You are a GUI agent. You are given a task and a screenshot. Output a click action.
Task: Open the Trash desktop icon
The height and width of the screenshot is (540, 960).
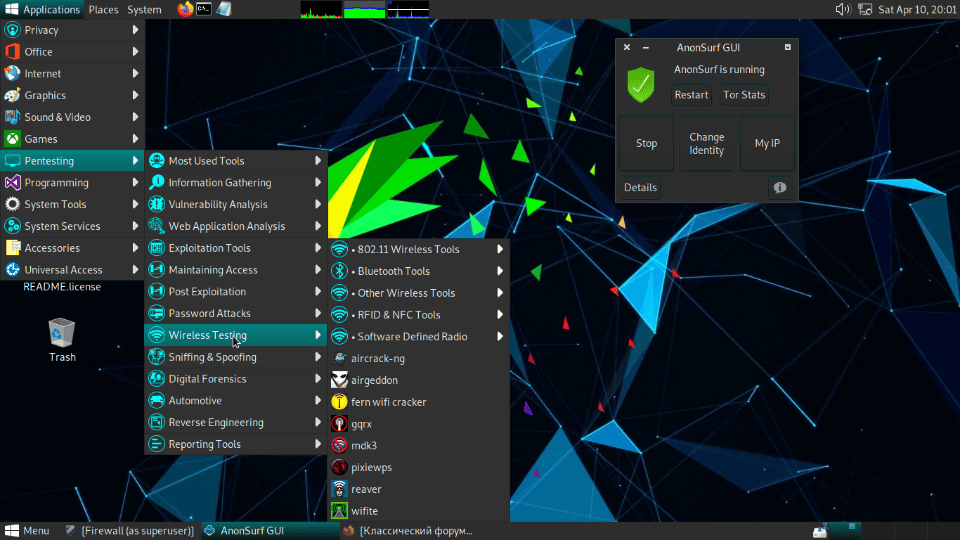pos(62,340)
